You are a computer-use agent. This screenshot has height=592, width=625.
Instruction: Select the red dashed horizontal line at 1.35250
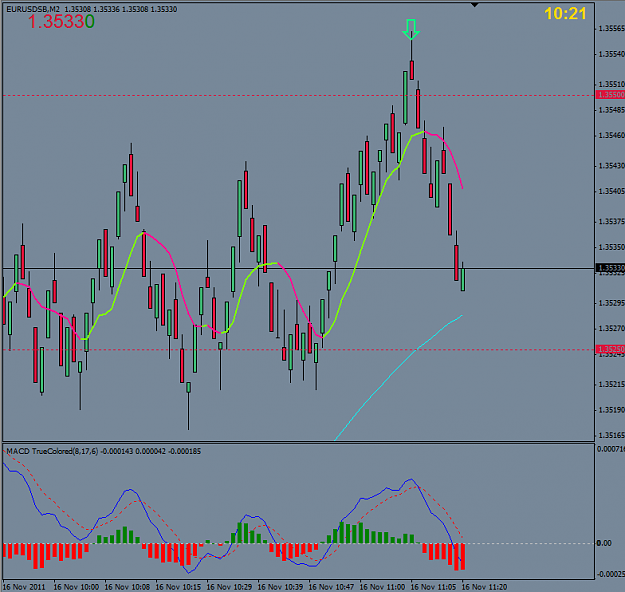click(x=298, y=350)
